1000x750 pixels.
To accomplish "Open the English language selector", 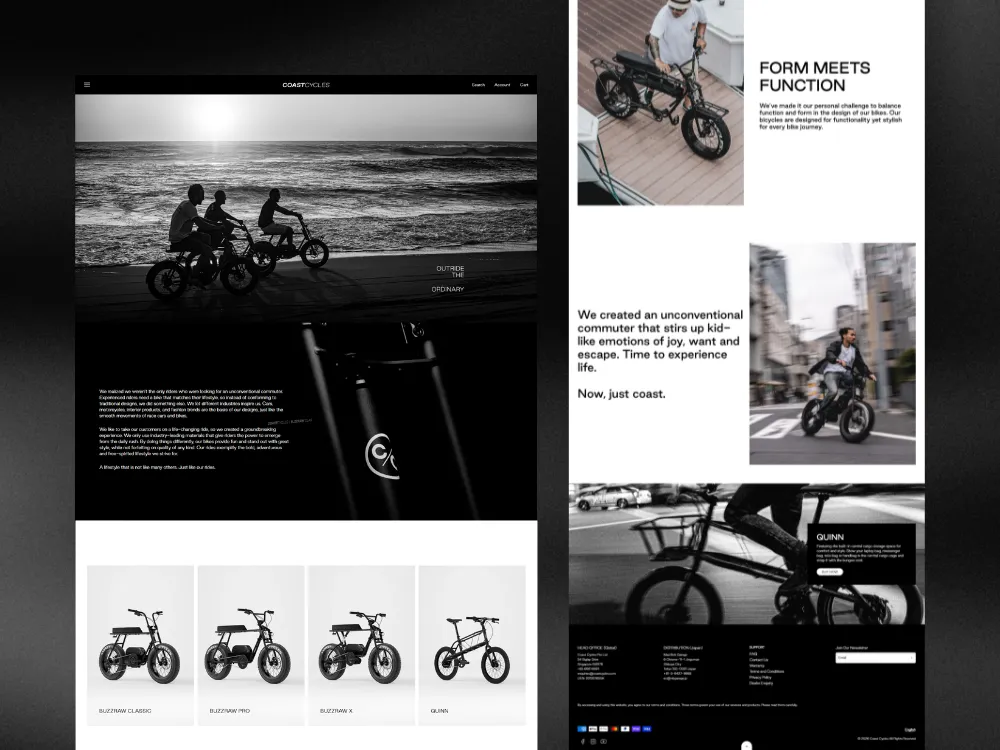I will pyautogui.click(x=910, y=730).
